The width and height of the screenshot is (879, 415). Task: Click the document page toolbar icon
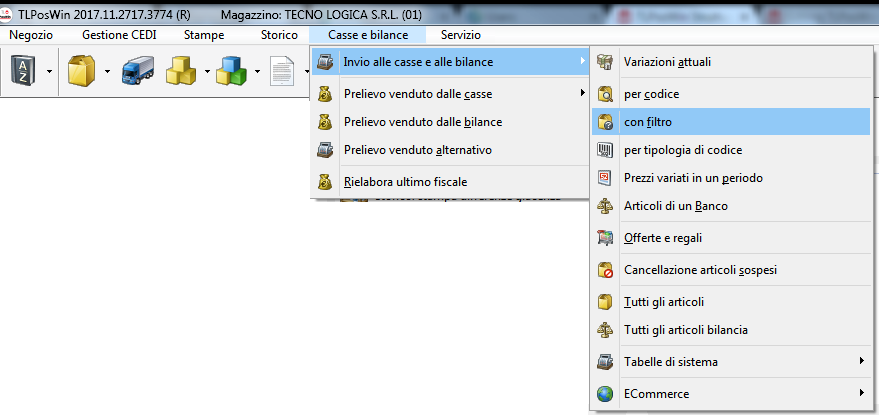(281, 71)
